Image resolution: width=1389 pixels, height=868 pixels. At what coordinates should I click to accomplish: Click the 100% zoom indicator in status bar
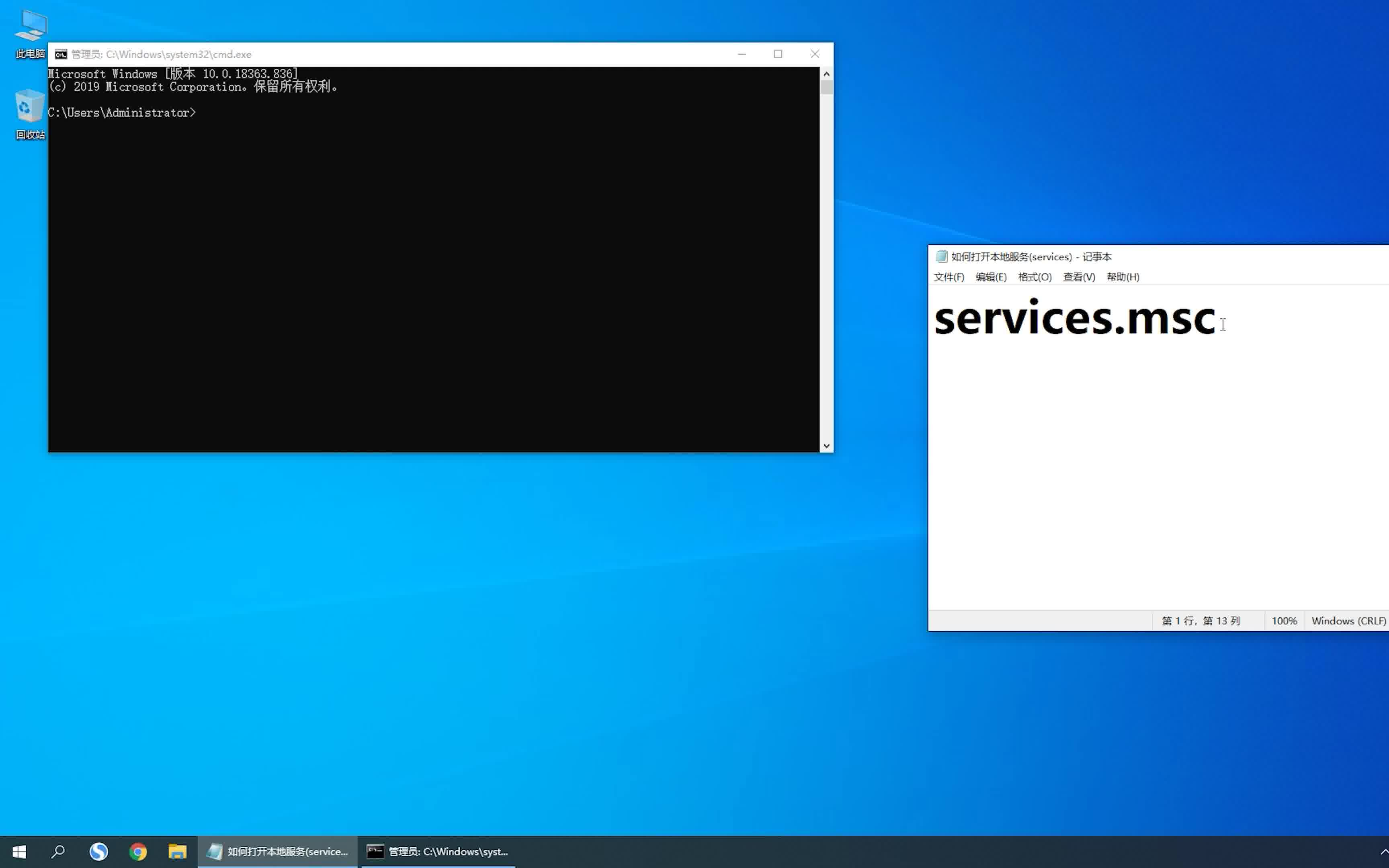click(1284, 620)
